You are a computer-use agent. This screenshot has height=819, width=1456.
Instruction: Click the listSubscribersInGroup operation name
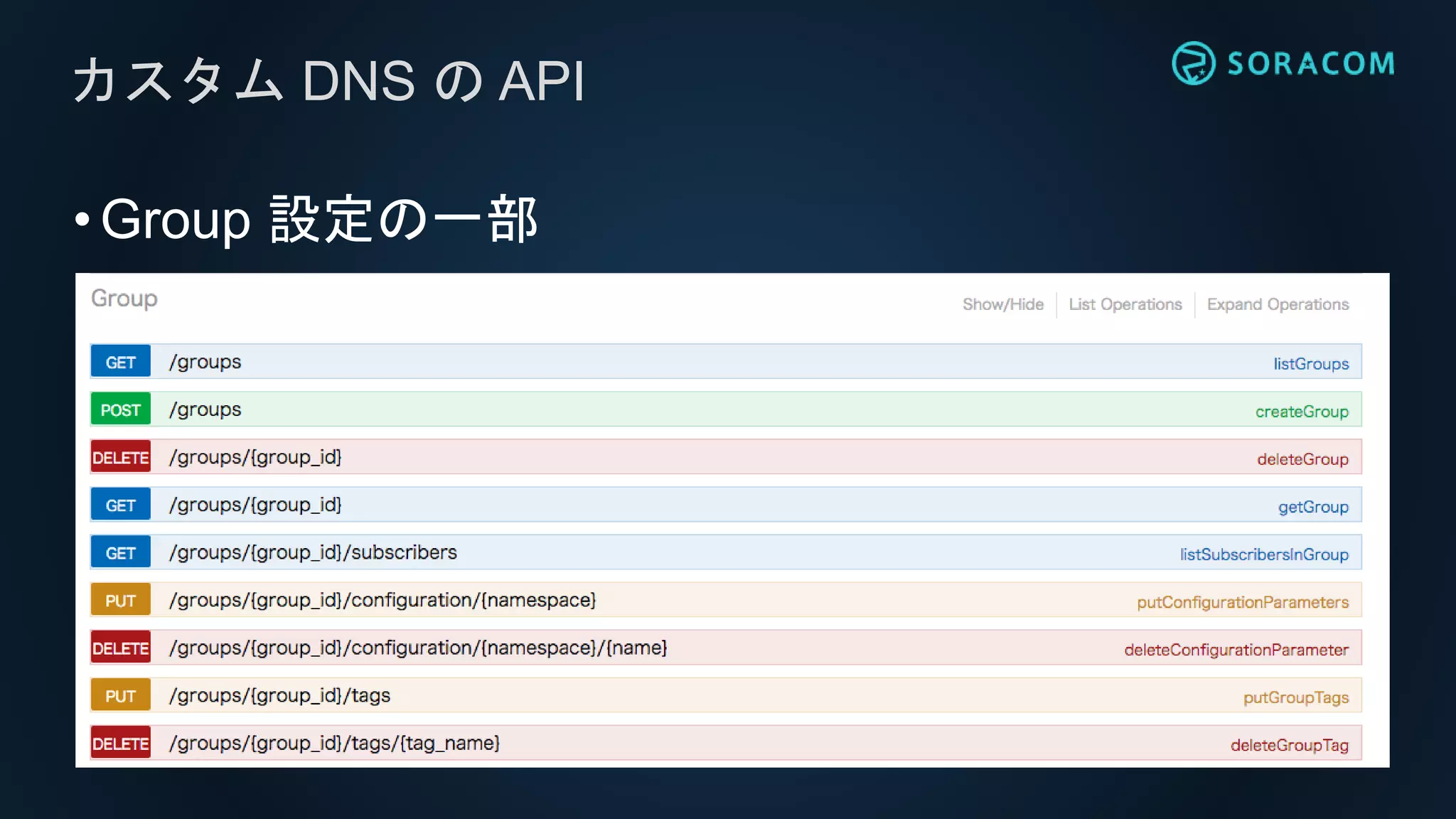(1264, 555)
